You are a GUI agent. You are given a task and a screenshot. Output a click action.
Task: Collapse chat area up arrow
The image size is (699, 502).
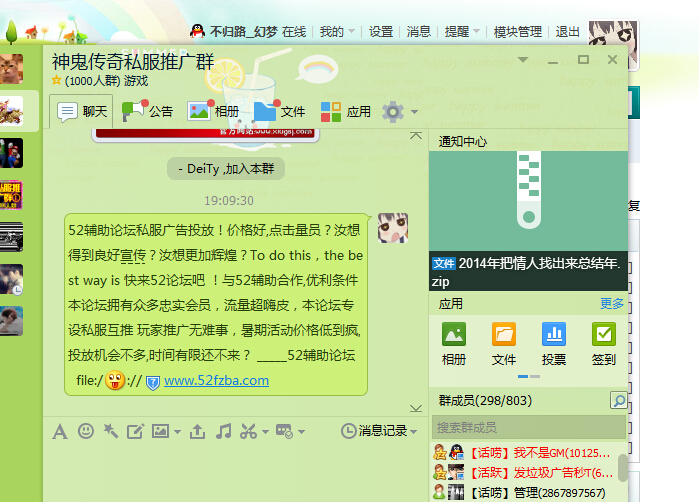point(415,135)
